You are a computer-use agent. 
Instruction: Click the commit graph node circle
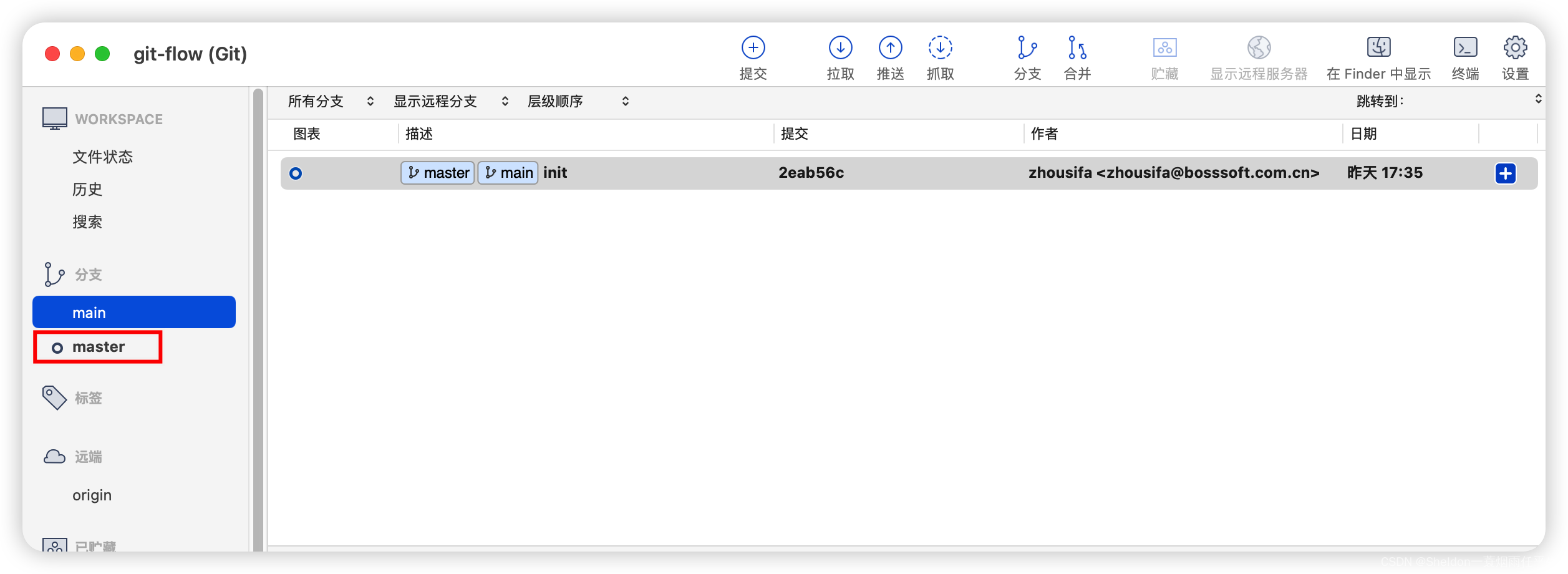(296, 173)
